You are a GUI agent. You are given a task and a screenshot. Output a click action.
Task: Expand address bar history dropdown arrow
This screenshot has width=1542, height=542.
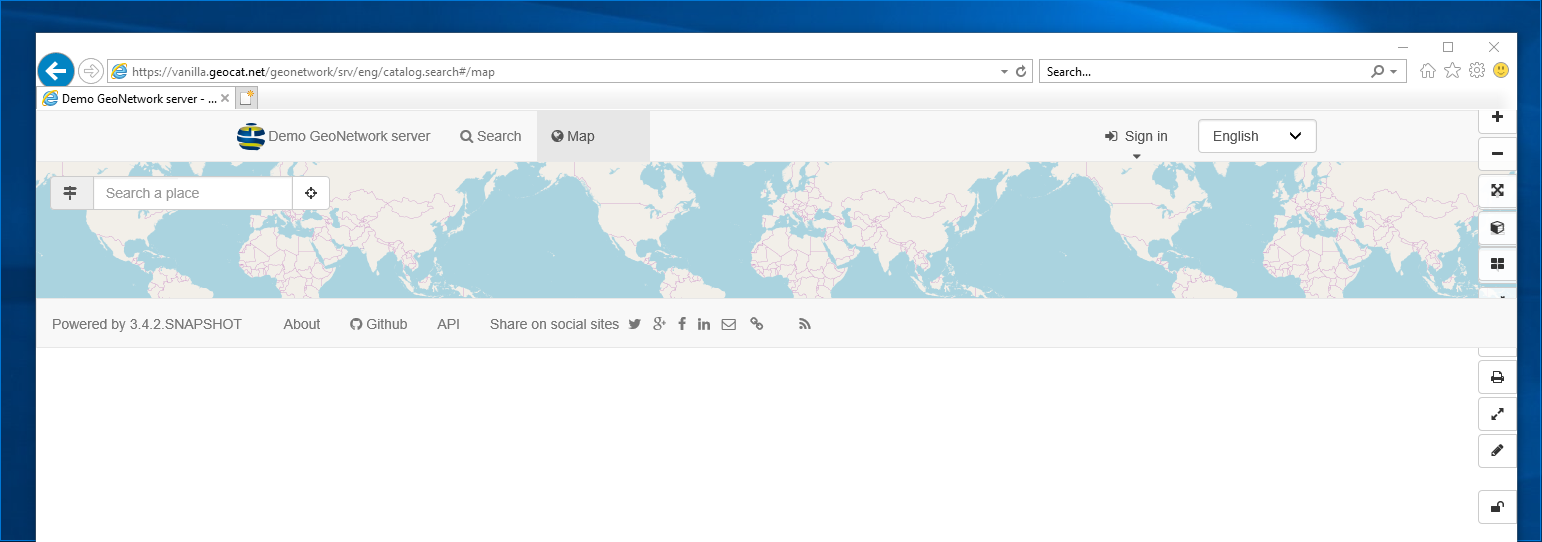pyautogui.click(x=1004, y=72)
